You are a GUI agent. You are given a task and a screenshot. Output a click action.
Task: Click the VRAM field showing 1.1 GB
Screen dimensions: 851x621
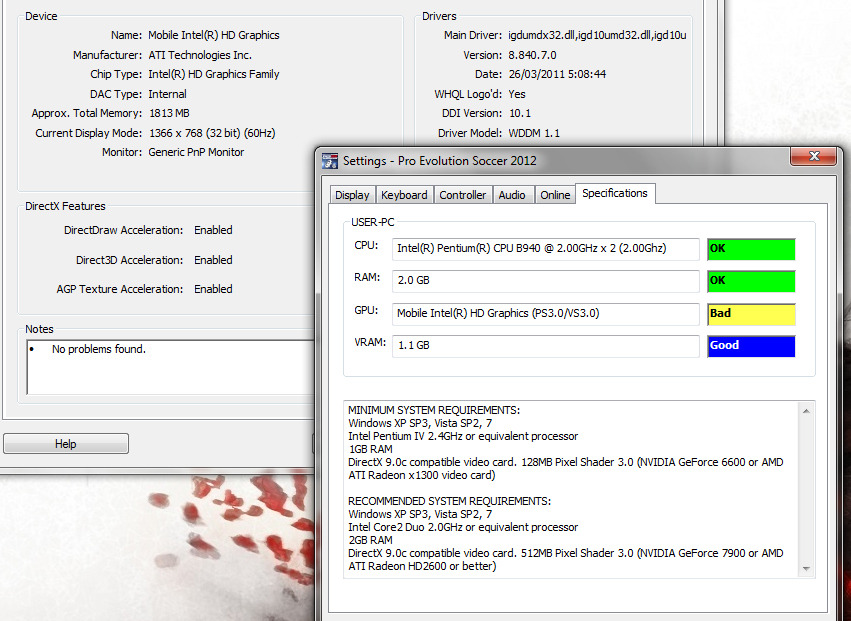[546, 345]
